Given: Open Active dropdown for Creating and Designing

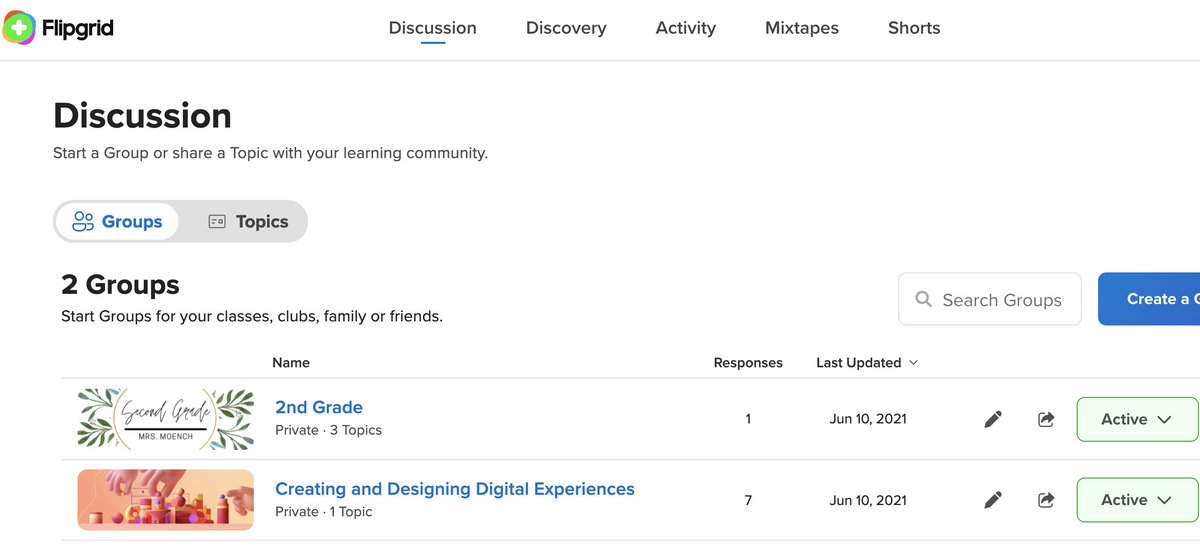Looking at the screenshot, I should click(1137, 499).
